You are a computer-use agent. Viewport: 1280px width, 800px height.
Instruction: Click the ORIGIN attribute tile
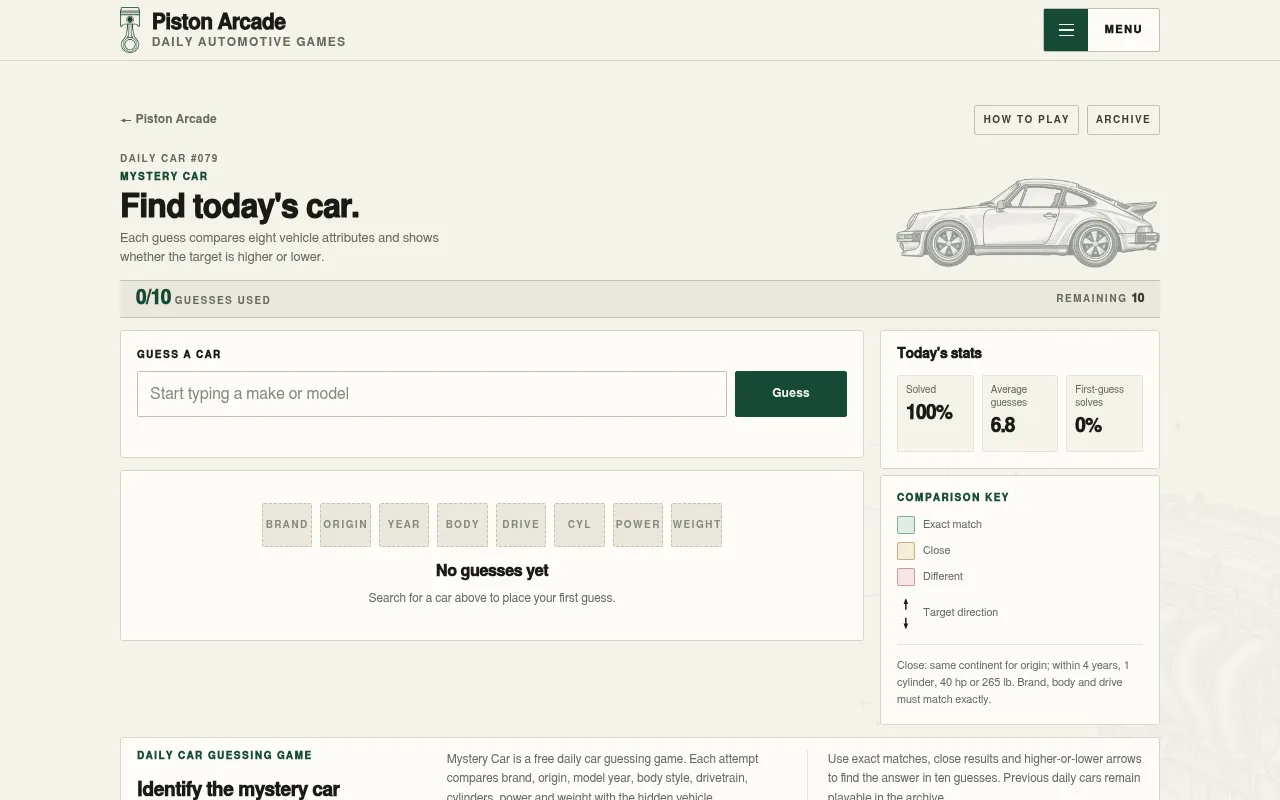345,525
